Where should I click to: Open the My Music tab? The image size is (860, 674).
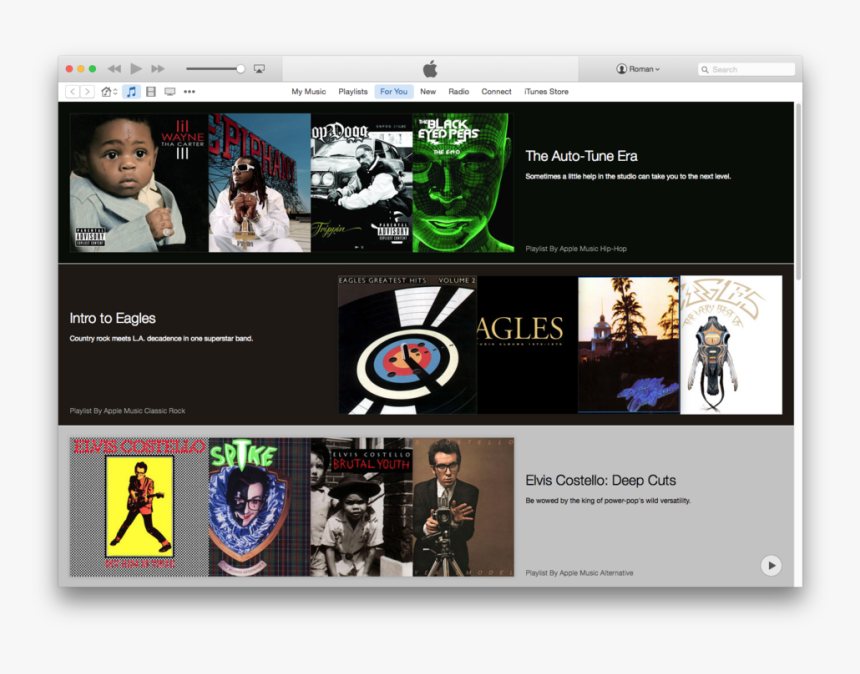[x=308, y=92]
